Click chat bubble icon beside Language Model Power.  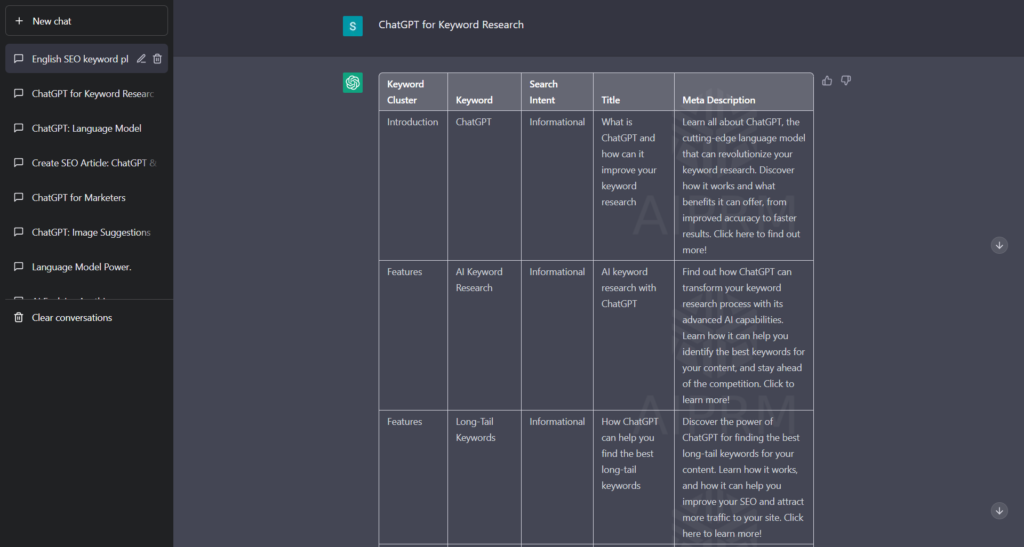click(x=18, y=266)
